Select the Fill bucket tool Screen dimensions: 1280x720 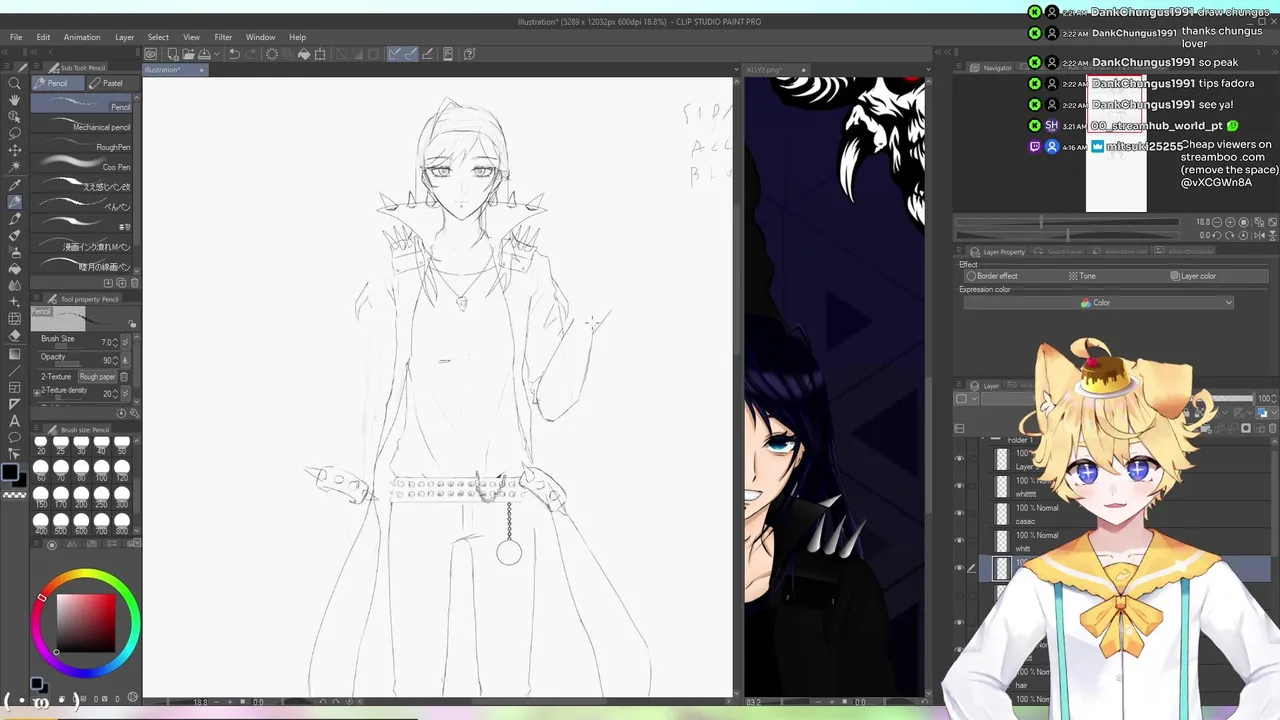(14, 269)
